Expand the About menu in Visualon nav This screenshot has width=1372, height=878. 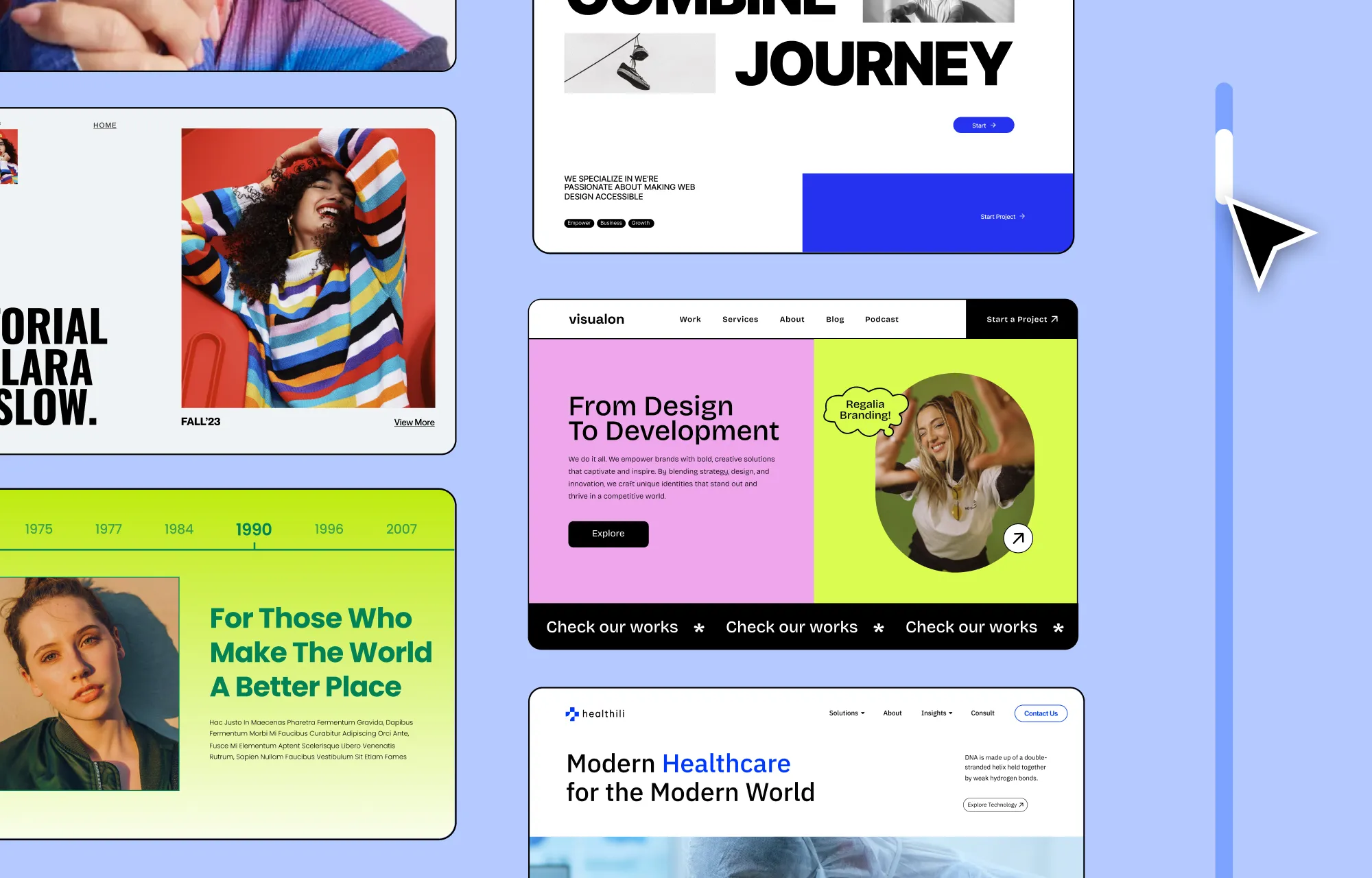pyautogui.click(x=792, y=318)
